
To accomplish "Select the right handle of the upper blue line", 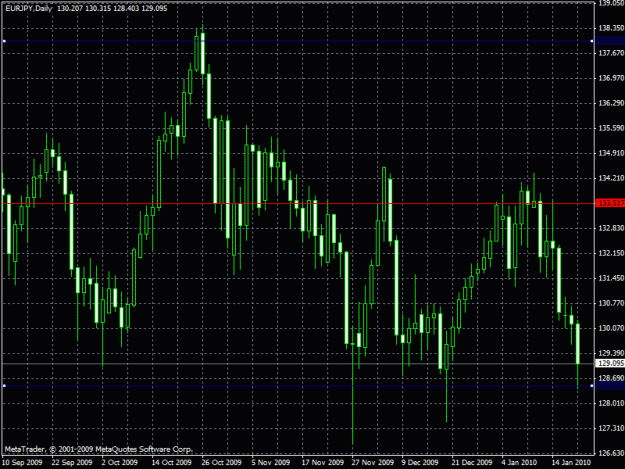I will (592, 41).
